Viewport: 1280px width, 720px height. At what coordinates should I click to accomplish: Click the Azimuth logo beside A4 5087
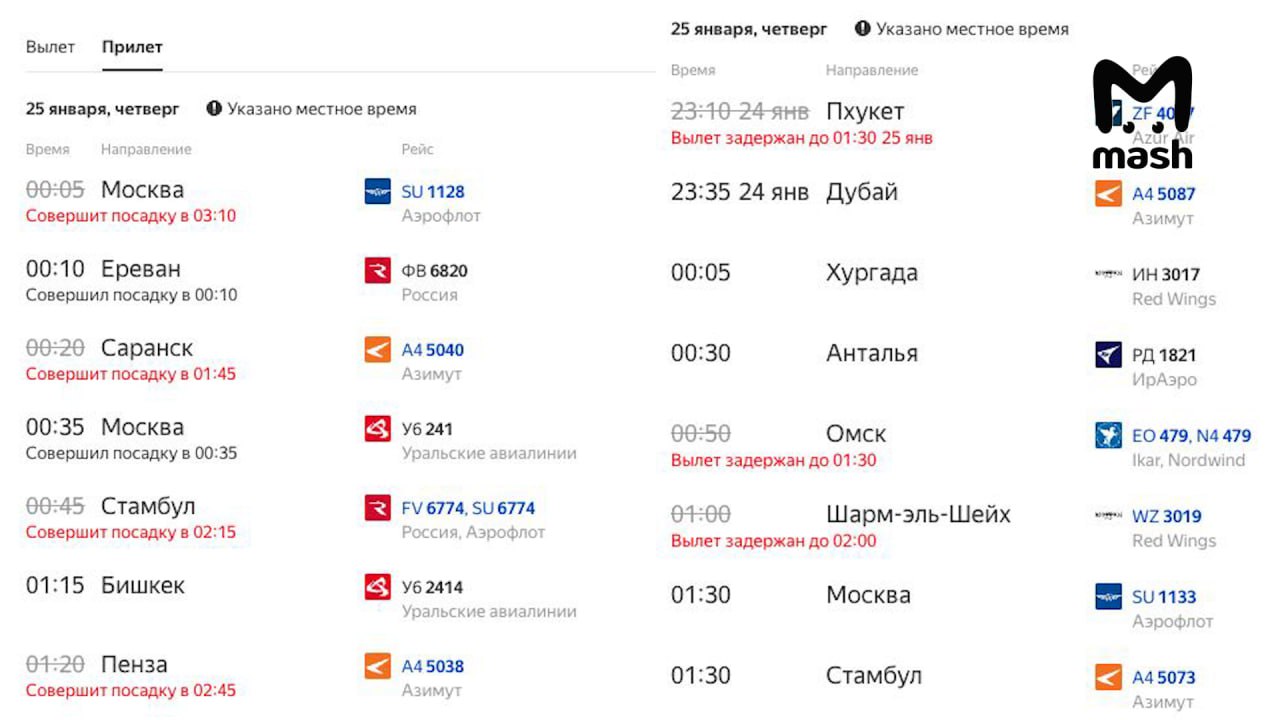[1108, 193]
